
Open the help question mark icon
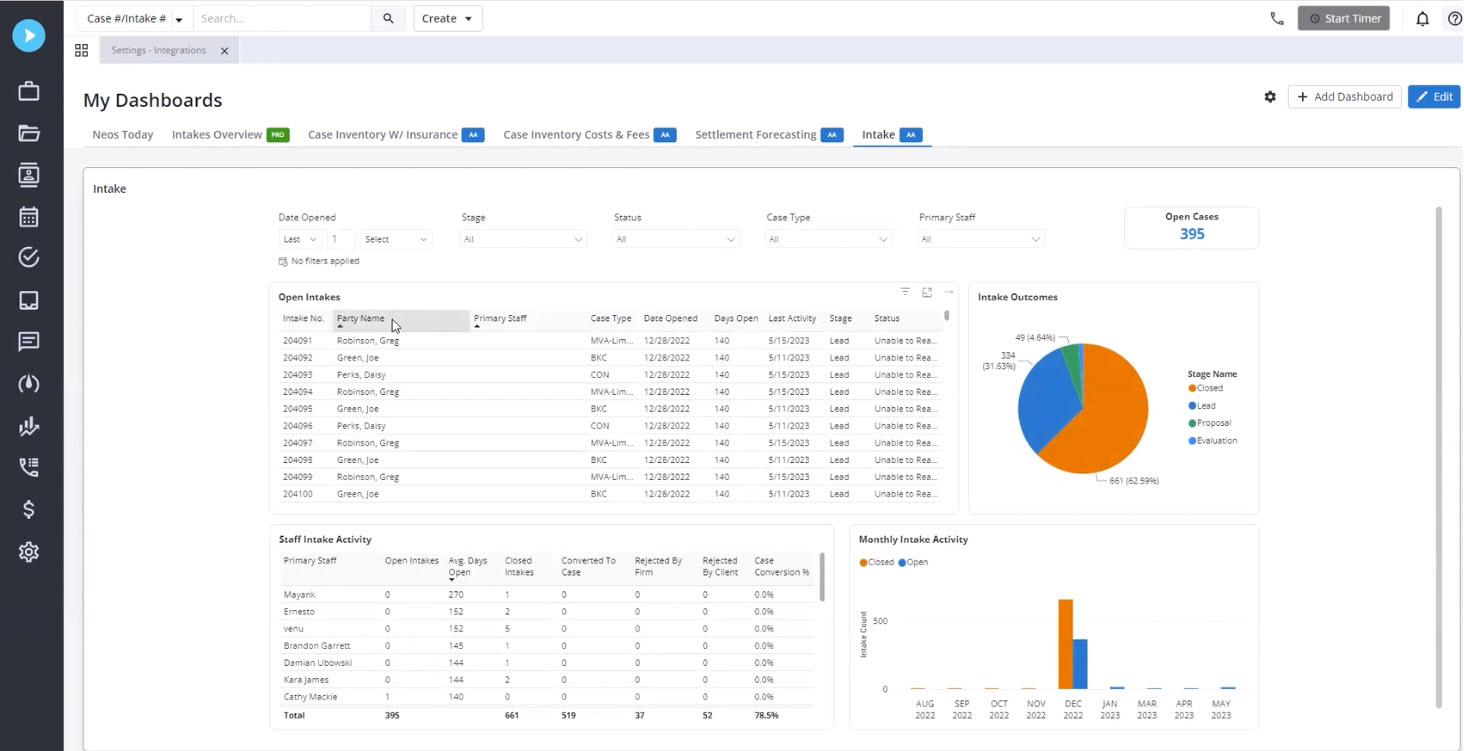(x=1455, y=18)
